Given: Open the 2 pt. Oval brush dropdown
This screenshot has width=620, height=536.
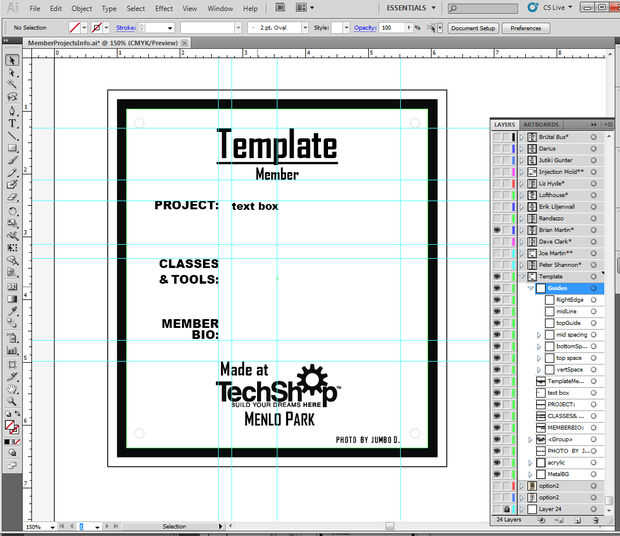Looking at the screenshot, I should pyautogui.click(x=305, y=28).
